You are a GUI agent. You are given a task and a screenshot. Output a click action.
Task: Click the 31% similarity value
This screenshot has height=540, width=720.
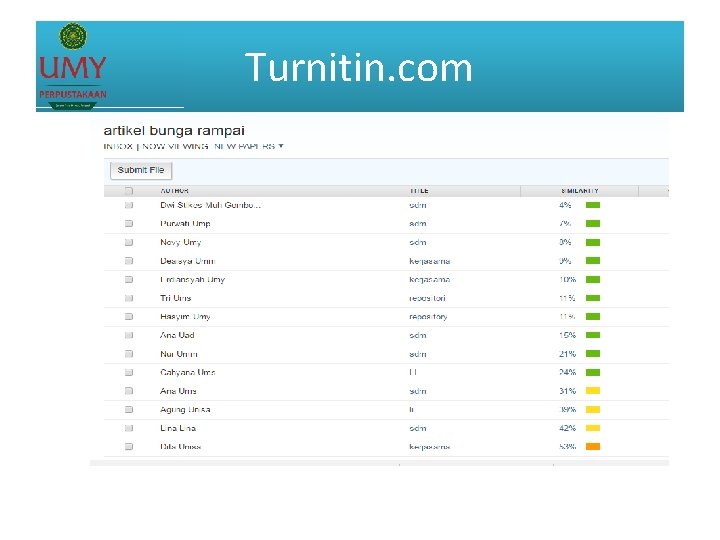click(568, 391)
